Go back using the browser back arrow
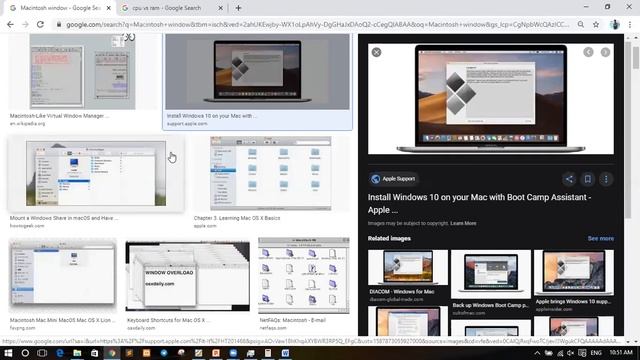The image size is (640, 360). click(10, 24)
